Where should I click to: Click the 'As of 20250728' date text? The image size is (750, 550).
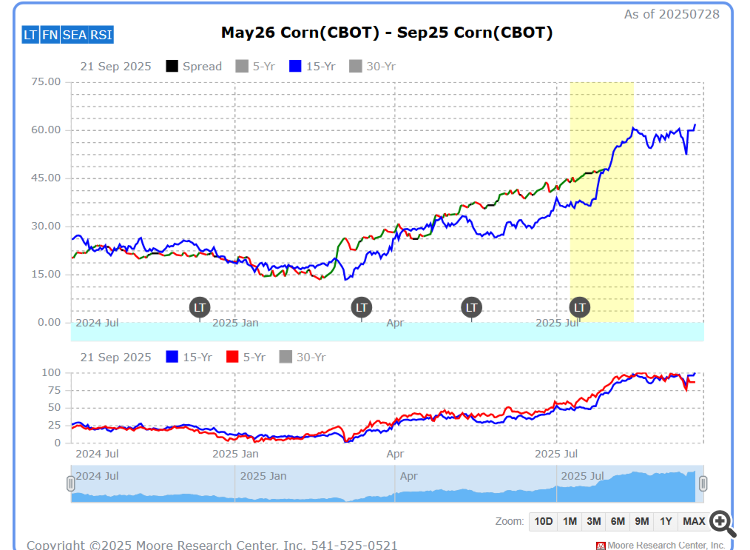(x=672, y=14)
